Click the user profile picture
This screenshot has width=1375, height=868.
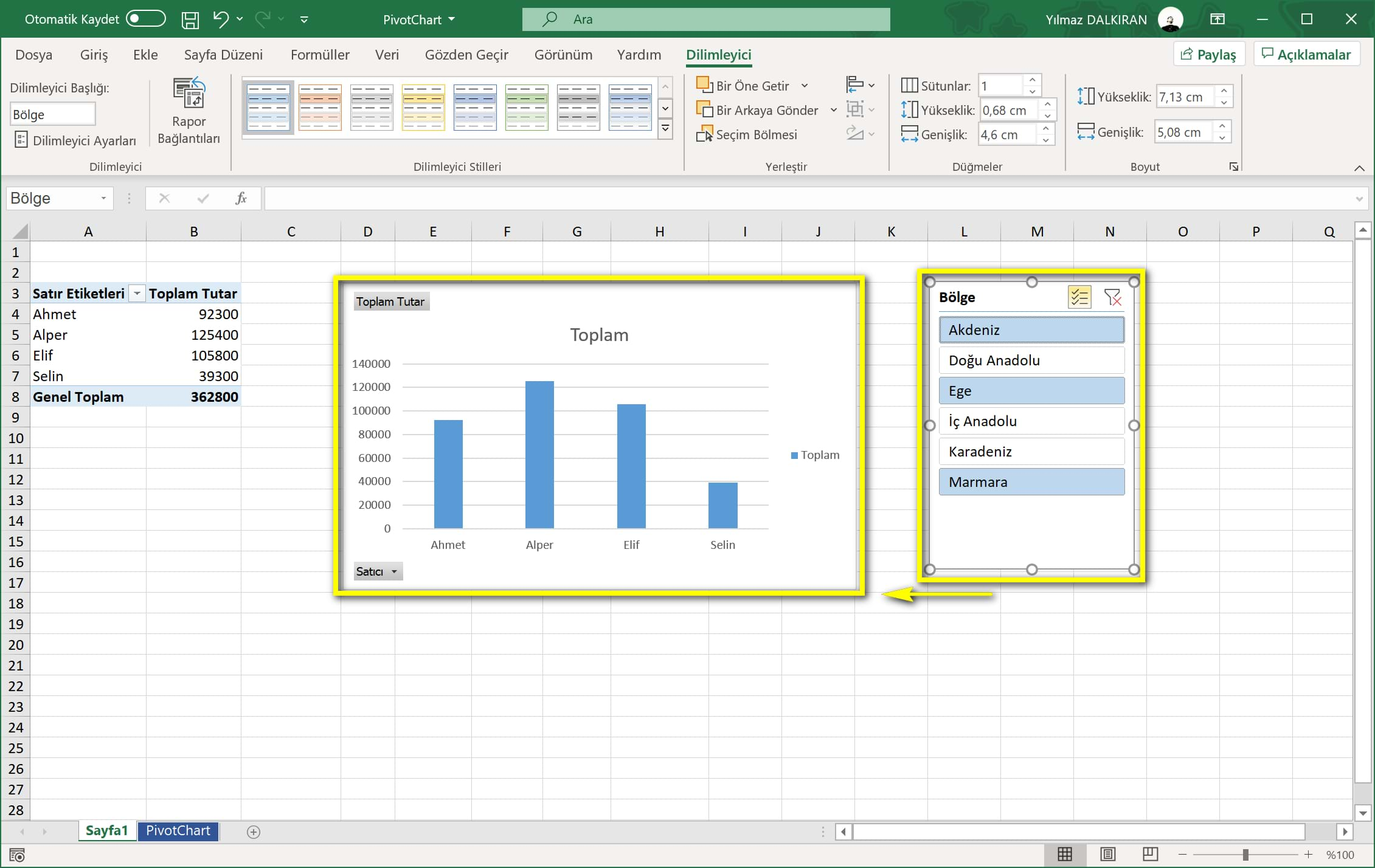1171,19
